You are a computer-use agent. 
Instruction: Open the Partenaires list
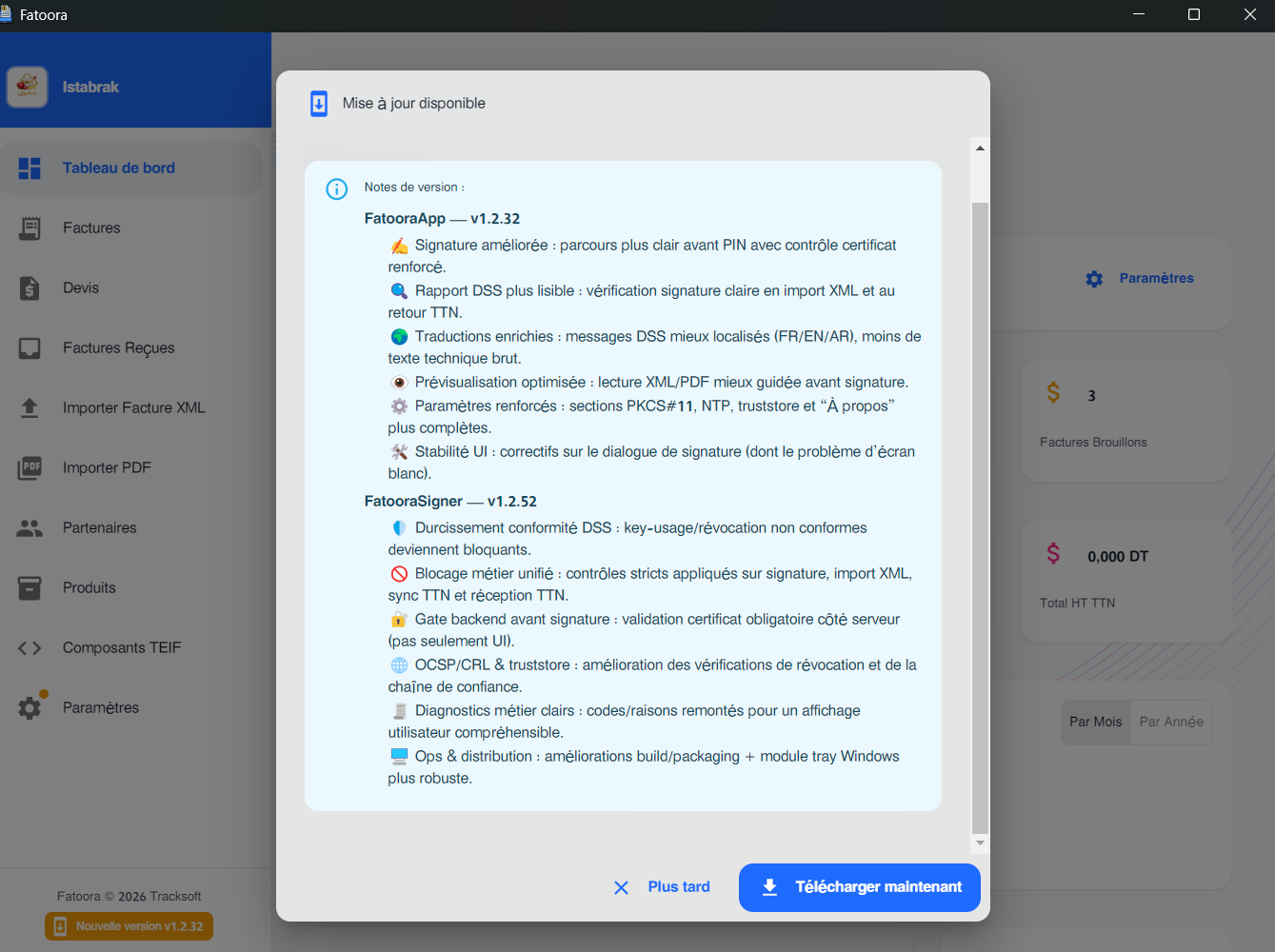pos(131,528)
